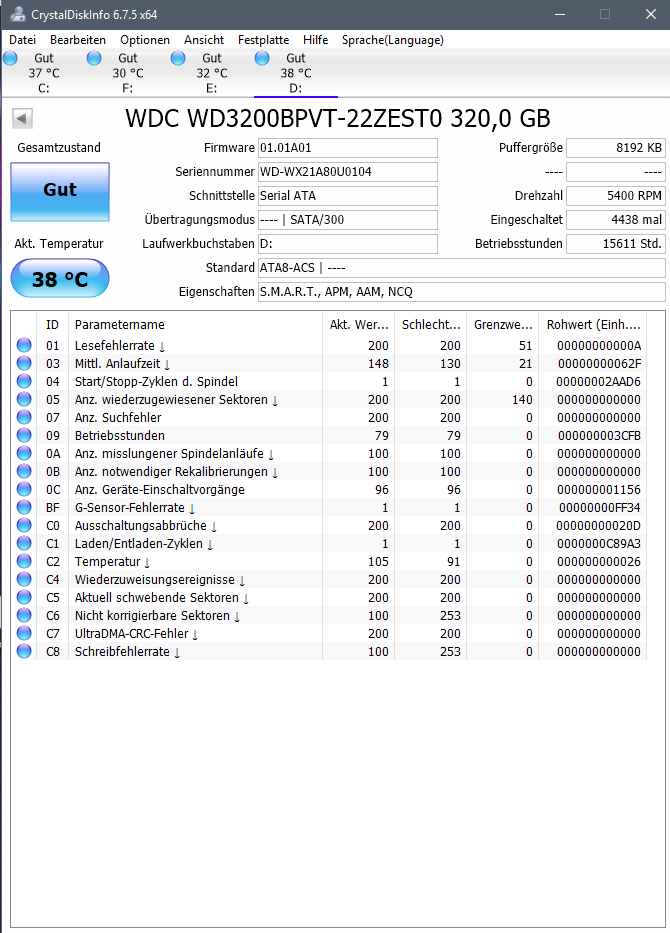Click the Eigenschaften field S.M.A.R.T., APM
The height and width of the screenshot is (933, 670).
(x=462, y=292)
